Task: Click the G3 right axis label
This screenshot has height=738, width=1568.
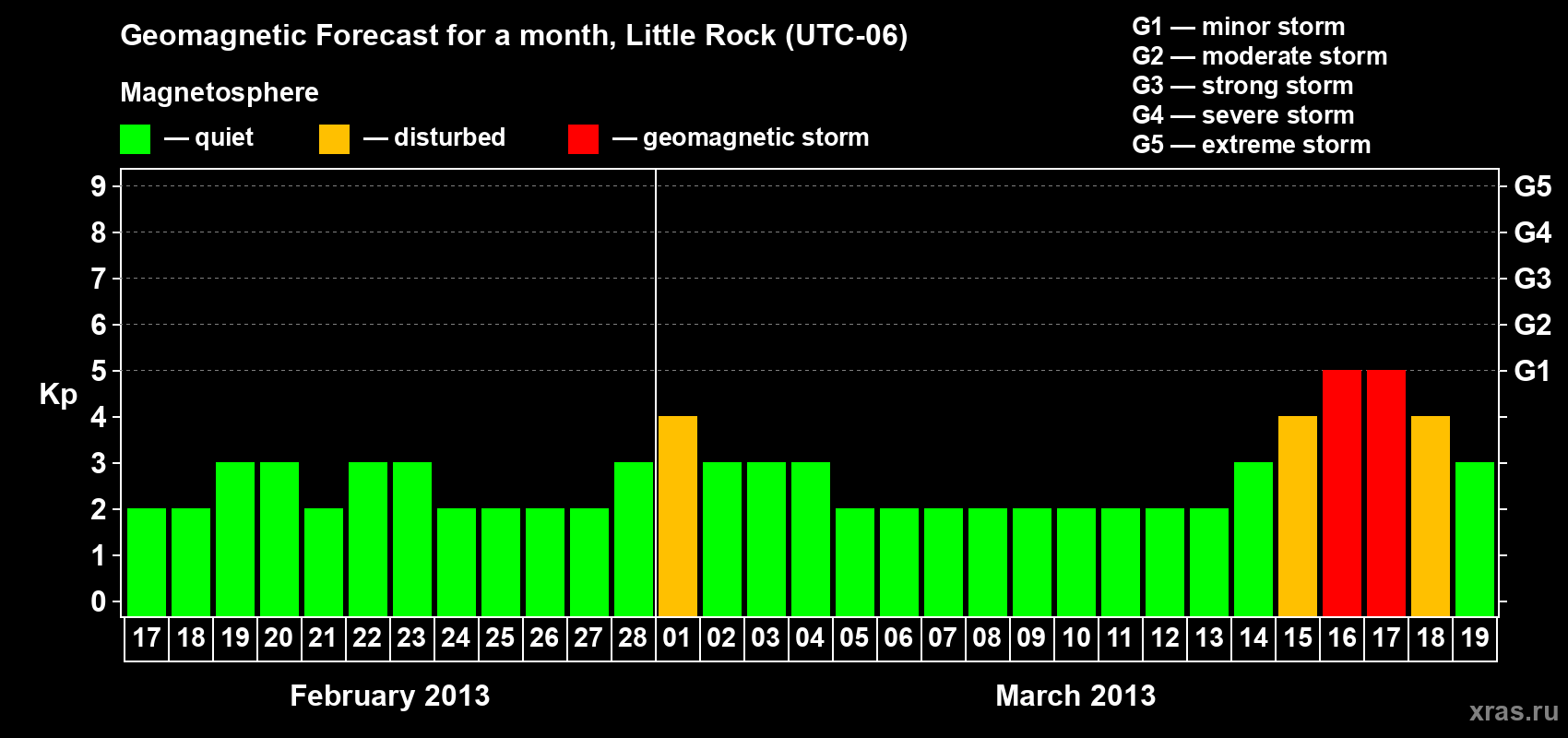Action: coord(1533,279)
